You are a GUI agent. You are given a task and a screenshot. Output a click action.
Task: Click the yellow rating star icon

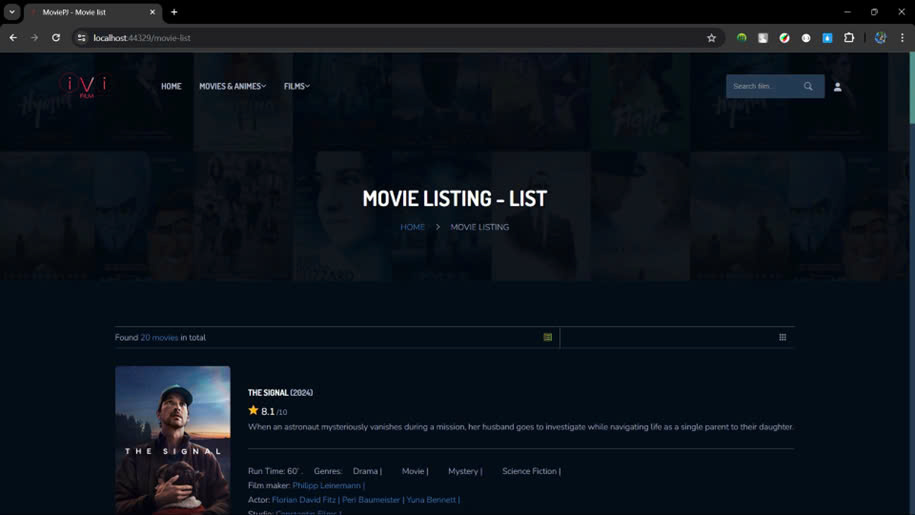(x=253, y=410)
